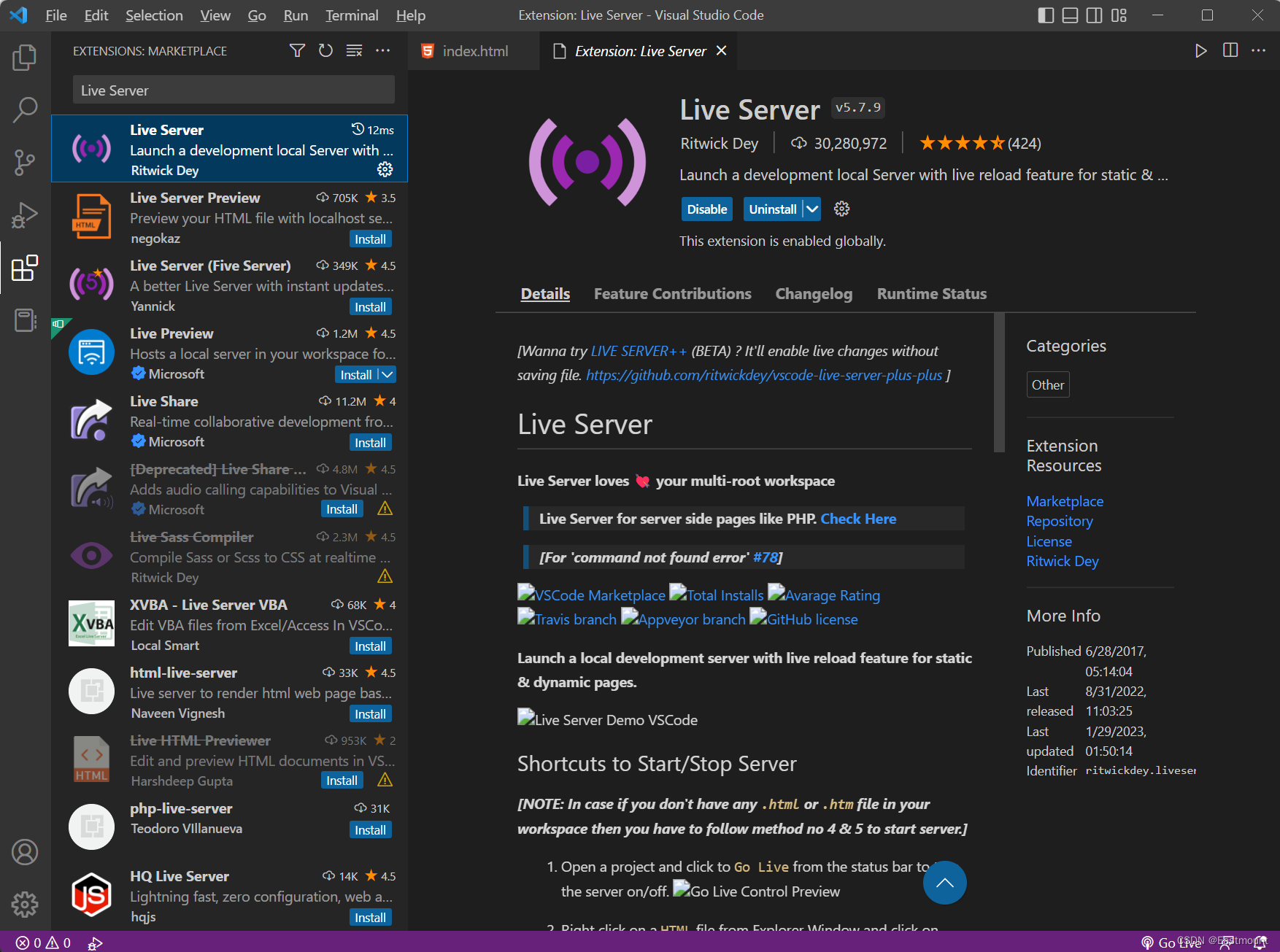Open the Explorer view in activity bar

[x=25, y=58]
